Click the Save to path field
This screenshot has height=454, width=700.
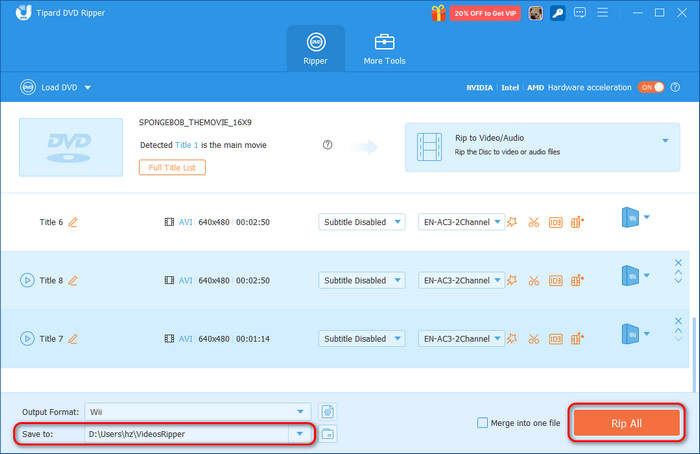click(x=187, y=434)
